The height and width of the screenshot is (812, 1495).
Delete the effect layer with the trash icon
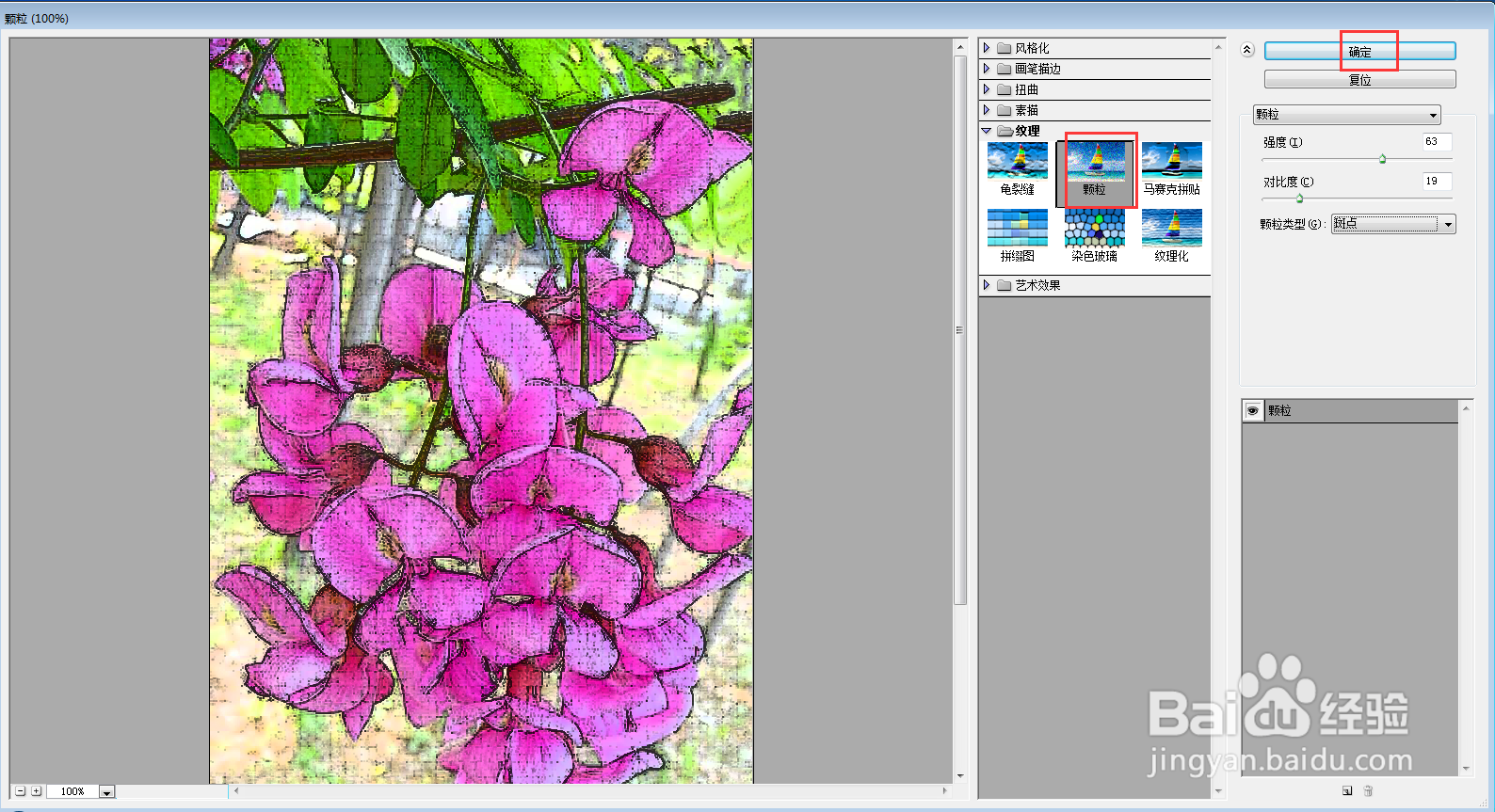click(1369, 790)
